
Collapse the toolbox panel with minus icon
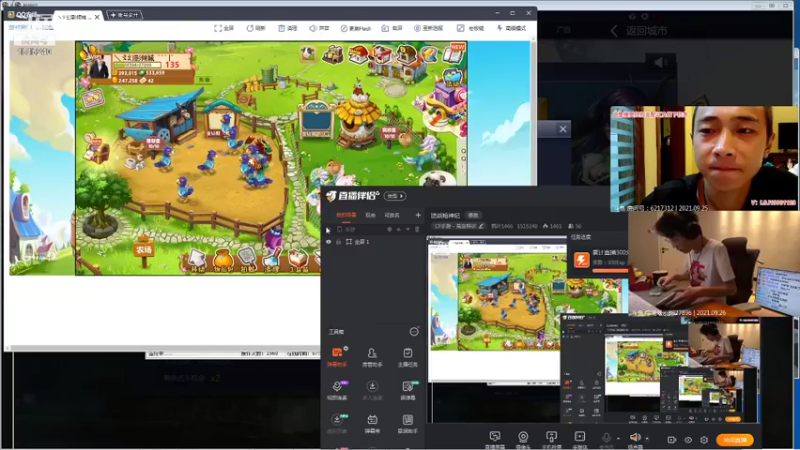click(x=414, y=332)
